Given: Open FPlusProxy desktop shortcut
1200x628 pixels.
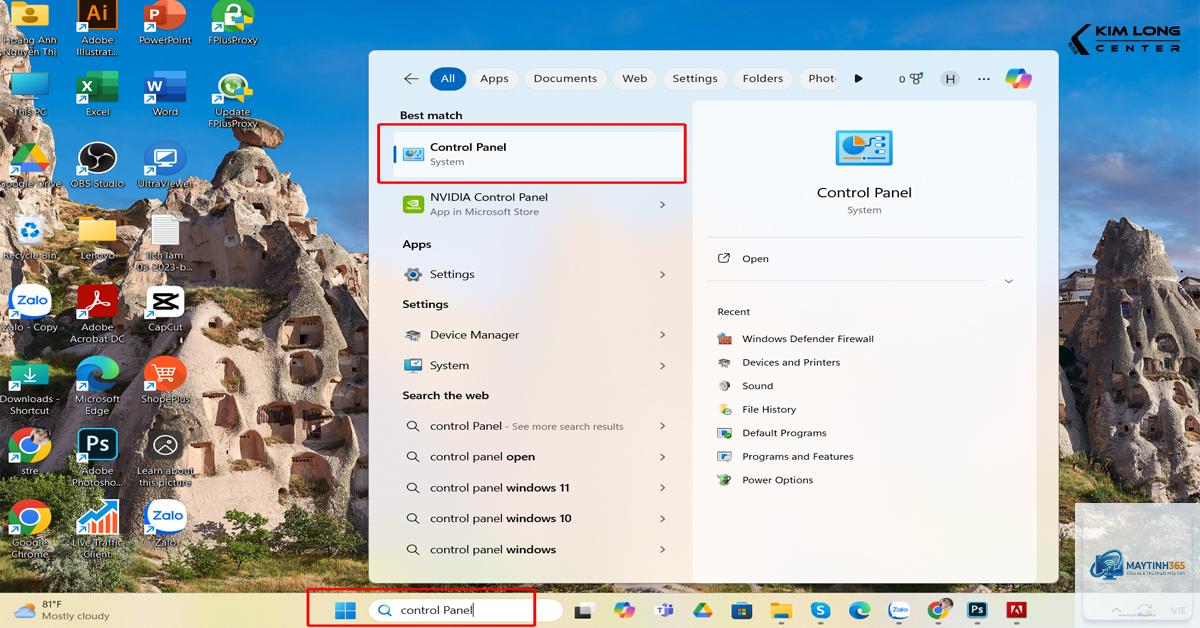Looking at the screenshot, I should click(232, 24).
